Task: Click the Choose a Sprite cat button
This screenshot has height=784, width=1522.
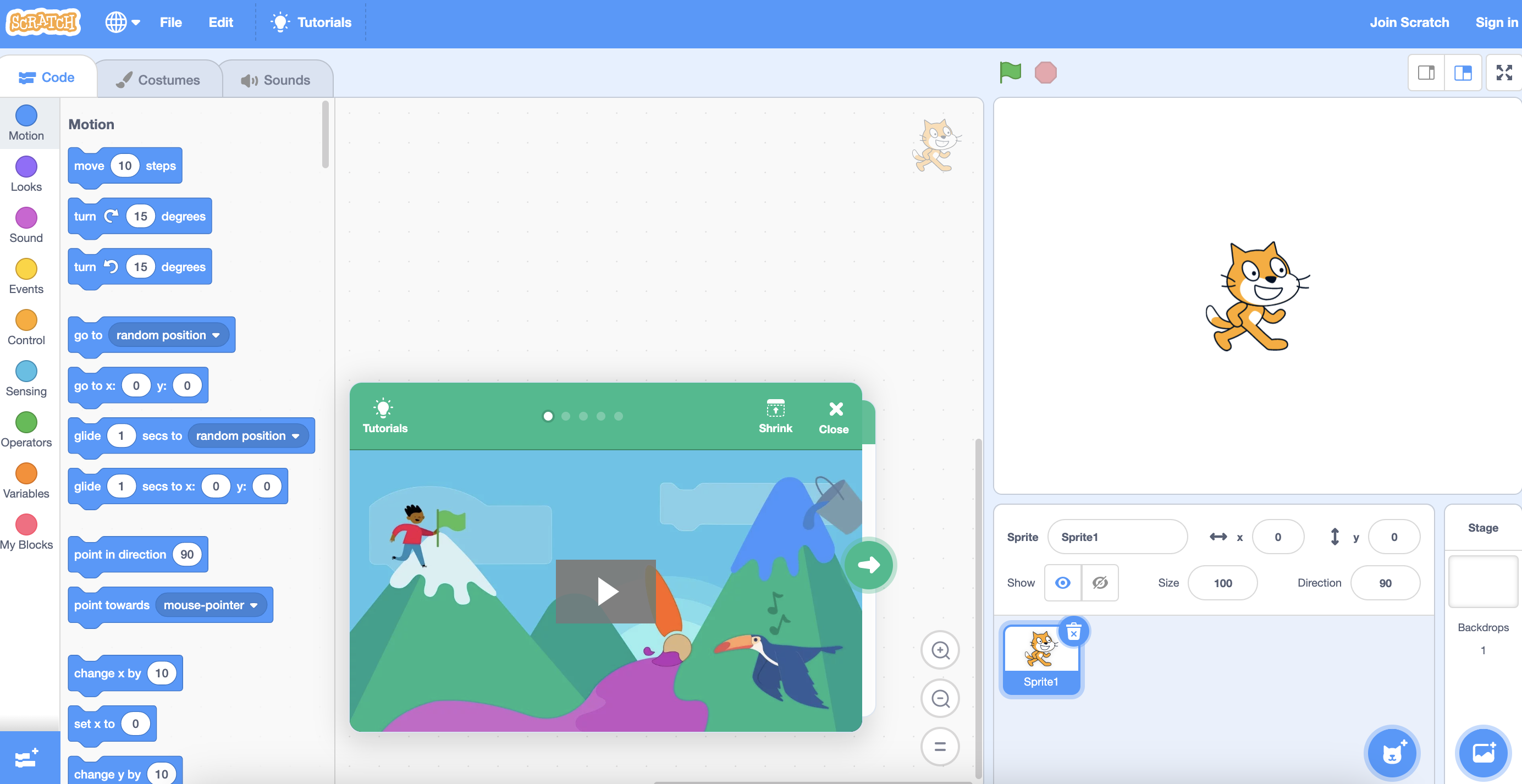Action: click(1392, 753)
